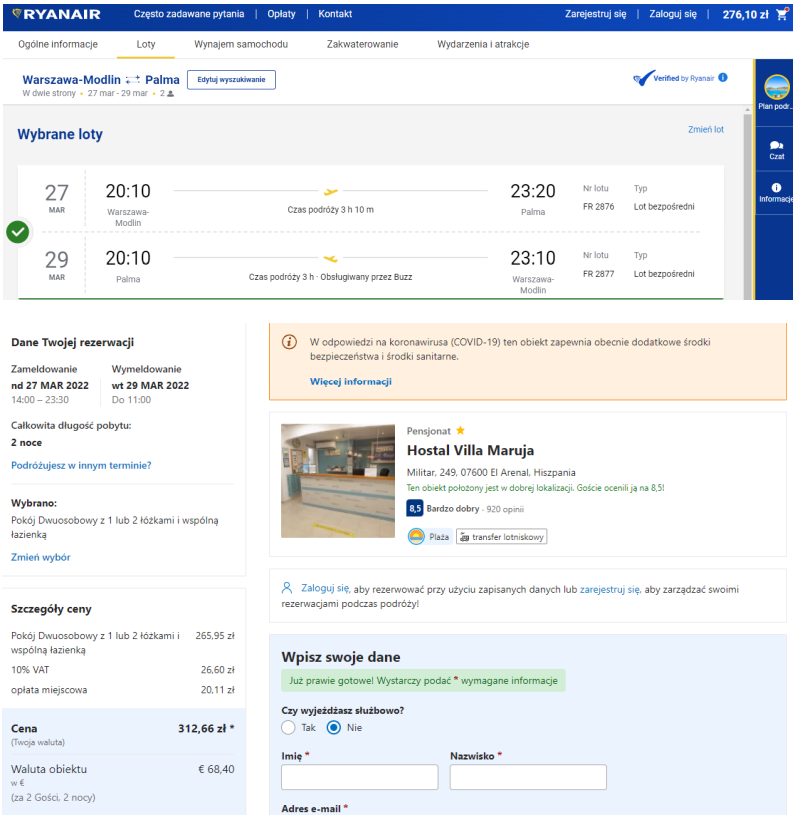The width and height of the screenshot is (793, 817).
Task: Open the shopping cart icon
Action: (x=782, y=15)
